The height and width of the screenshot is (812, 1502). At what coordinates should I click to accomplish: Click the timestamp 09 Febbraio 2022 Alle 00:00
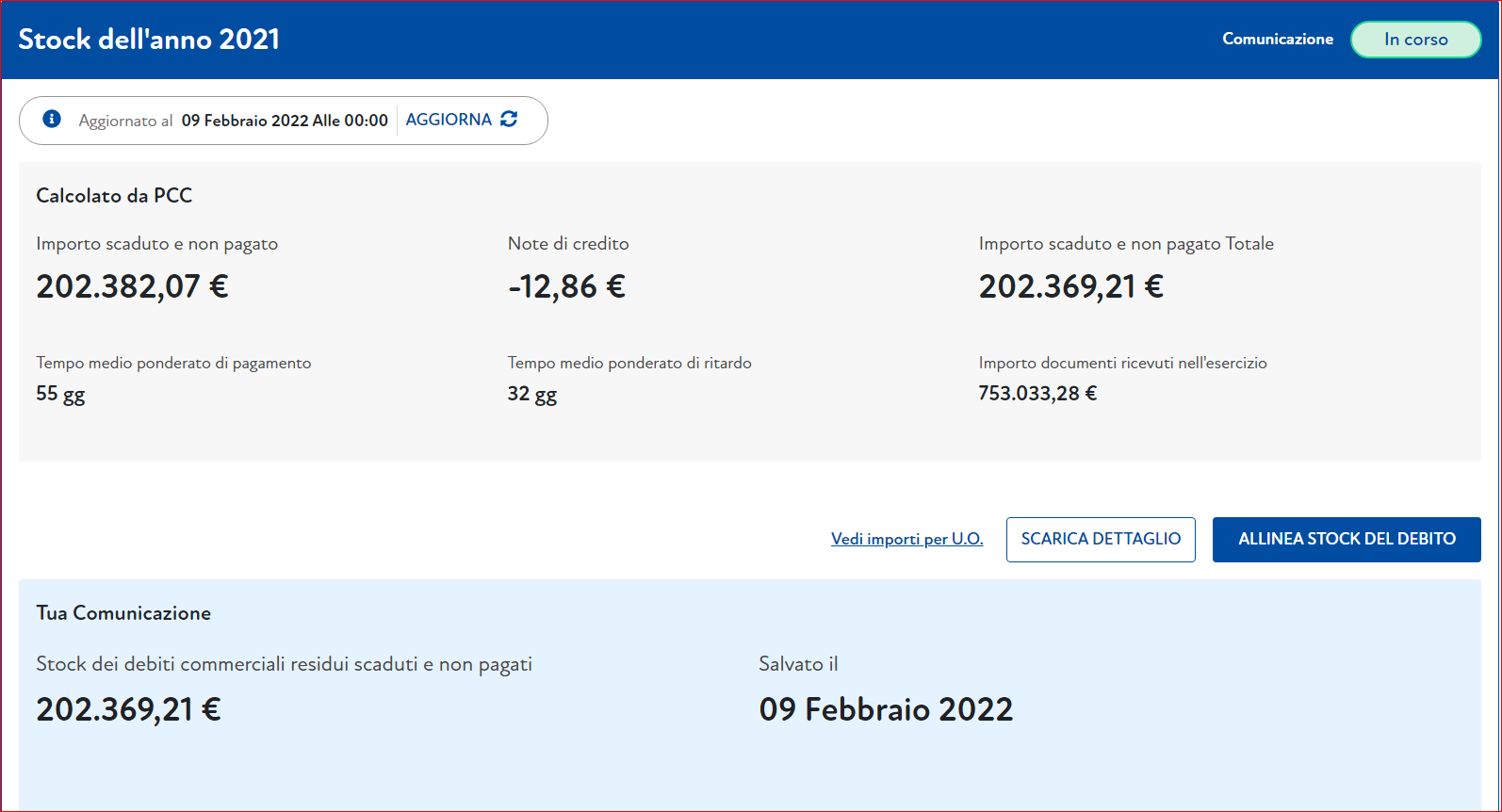click(285, 121)
